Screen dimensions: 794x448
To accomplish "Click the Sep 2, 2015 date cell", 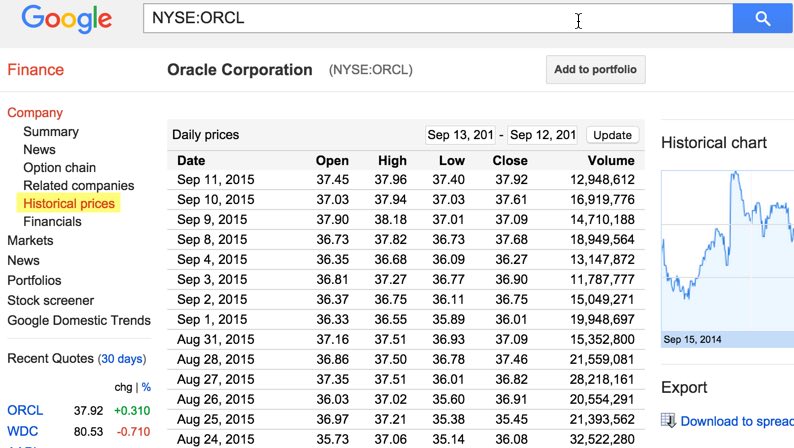I will point(212,300).
